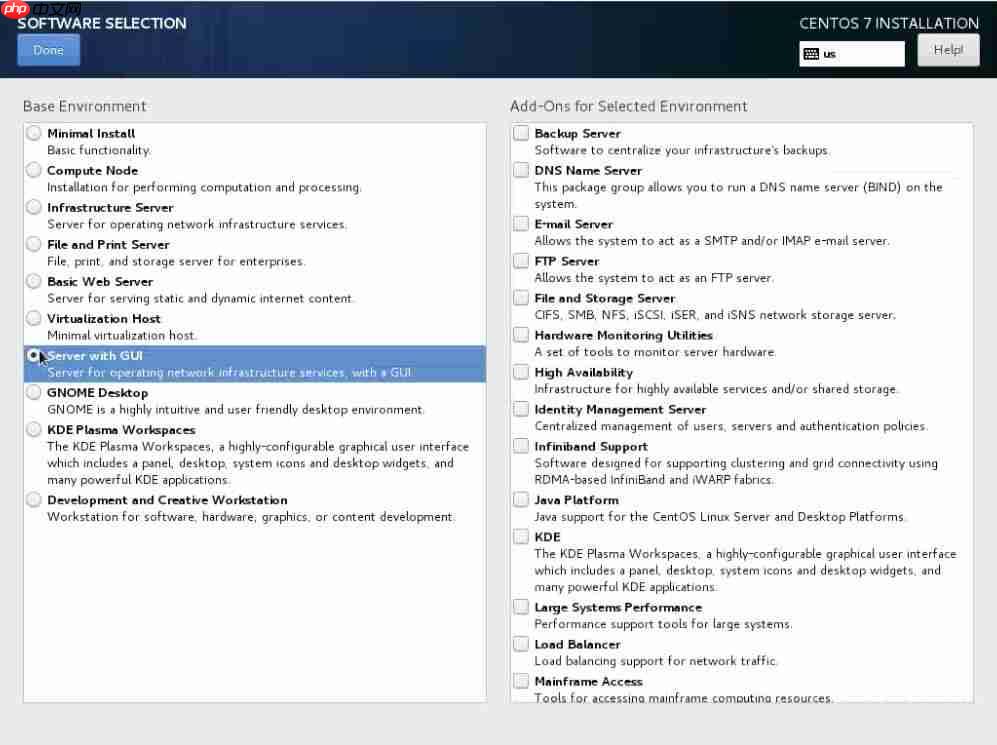Enable the Load Balancer checkbox

click(x=521, y=644)
